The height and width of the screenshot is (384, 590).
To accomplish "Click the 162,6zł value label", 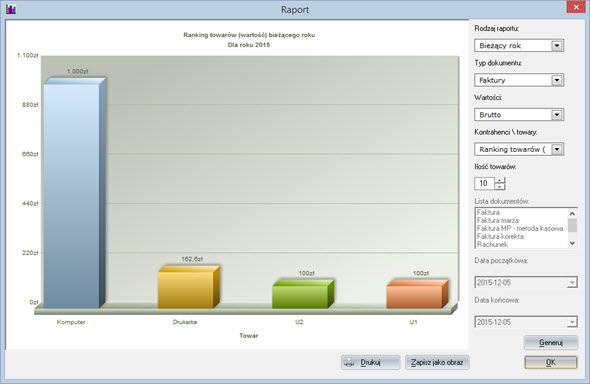I will pyautogui.click(x=192, y=259).
